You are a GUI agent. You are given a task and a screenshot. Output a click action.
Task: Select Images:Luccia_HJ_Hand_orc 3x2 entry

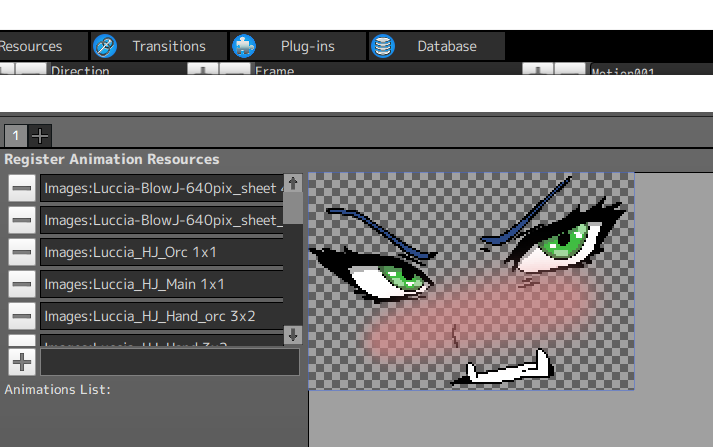tap(162, 316)
